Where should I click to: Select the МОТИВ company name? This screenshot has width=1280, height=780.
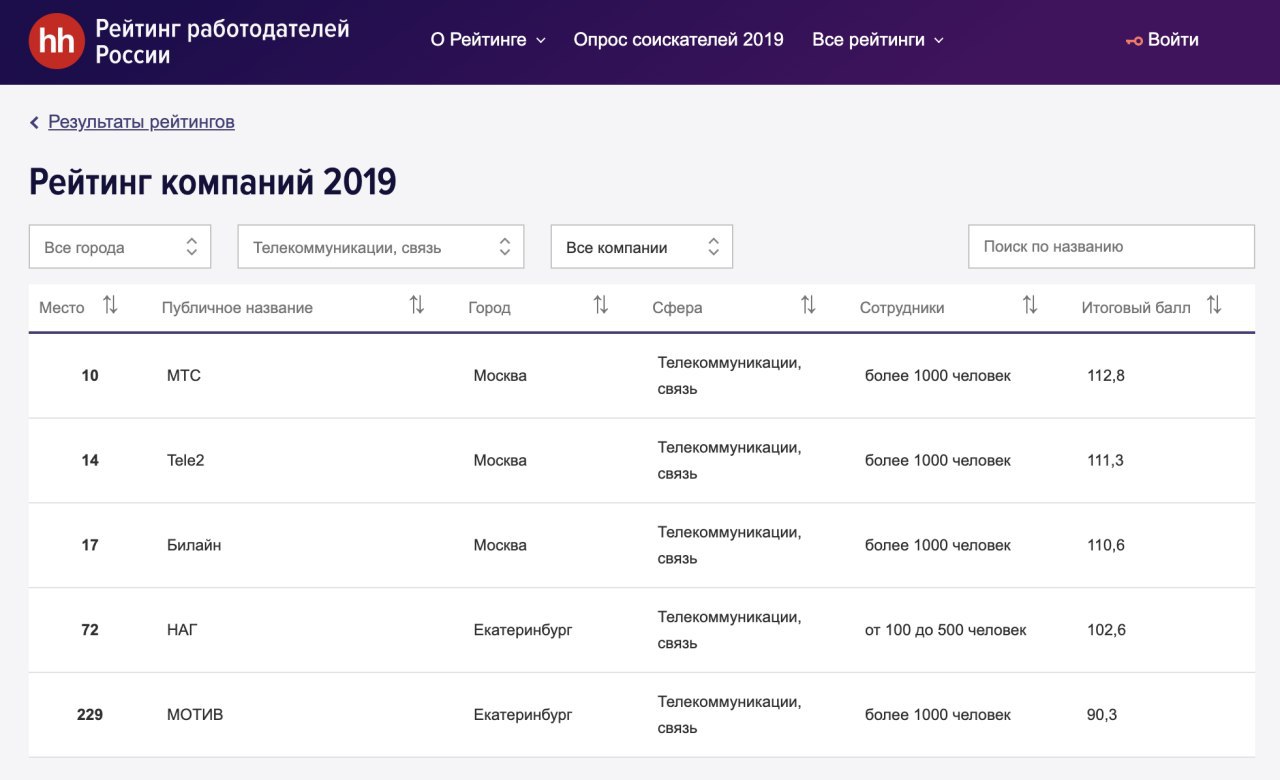(195, 716)
